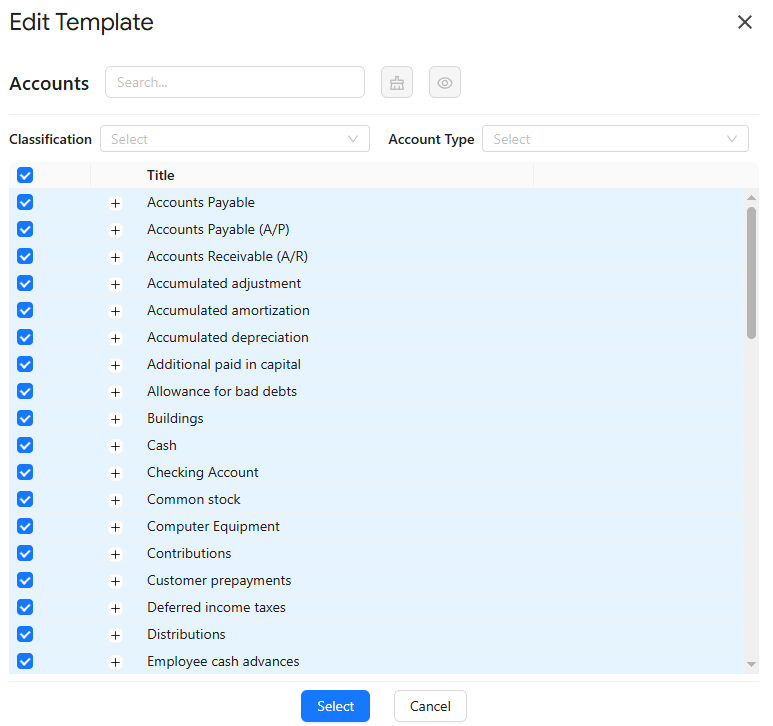Uncheck the Additional paid in capital checkbox
Screen dimensions: 773x726
tap(25, 364)
